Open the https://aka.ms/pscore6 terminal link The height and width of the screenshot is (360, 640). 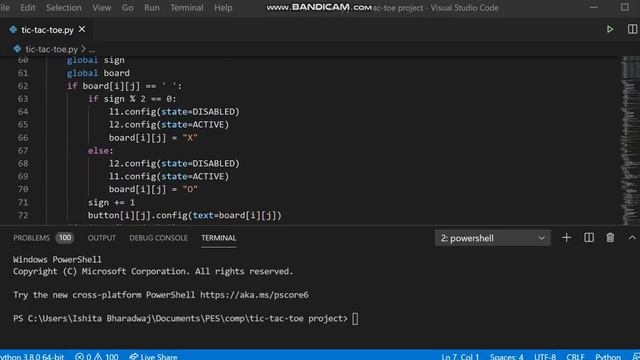254,295
